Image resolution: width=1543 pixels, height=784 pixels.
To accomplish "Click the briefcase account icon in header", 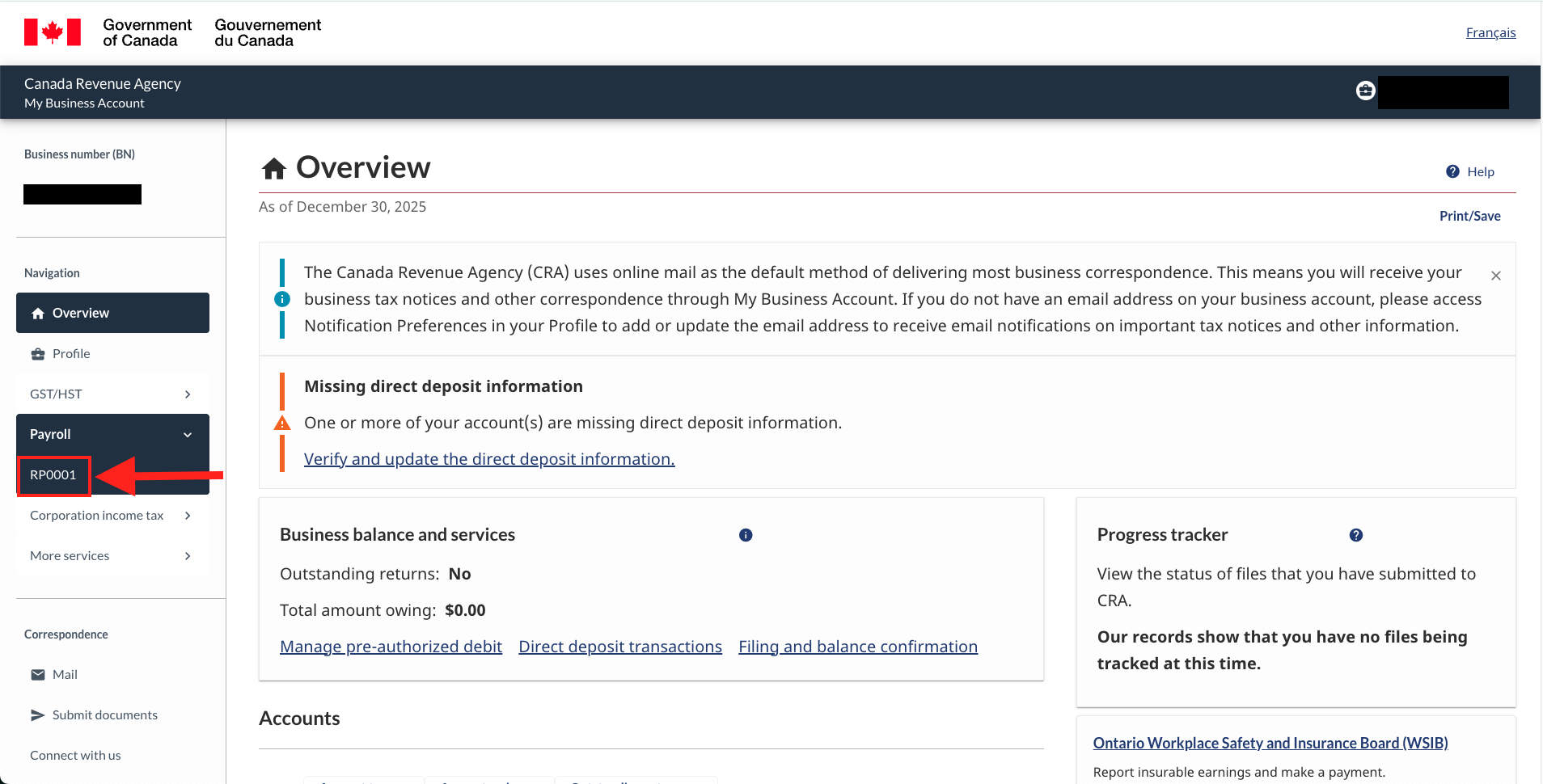I will (x=1365, y=91).
